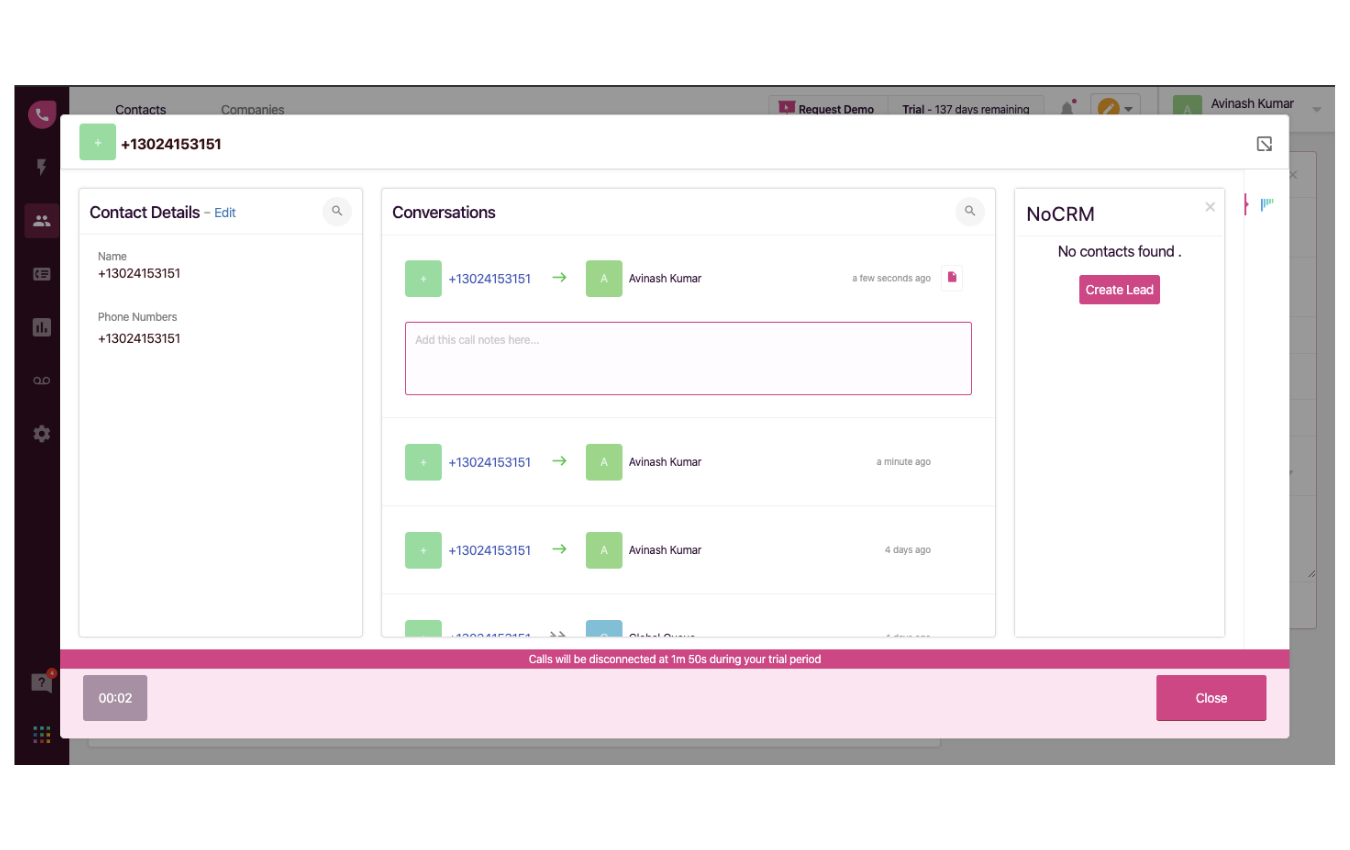Viewport: 1350px width, 850px height.
Task: Open the Contacts people icon in sidebar
Action: point(41,220)
